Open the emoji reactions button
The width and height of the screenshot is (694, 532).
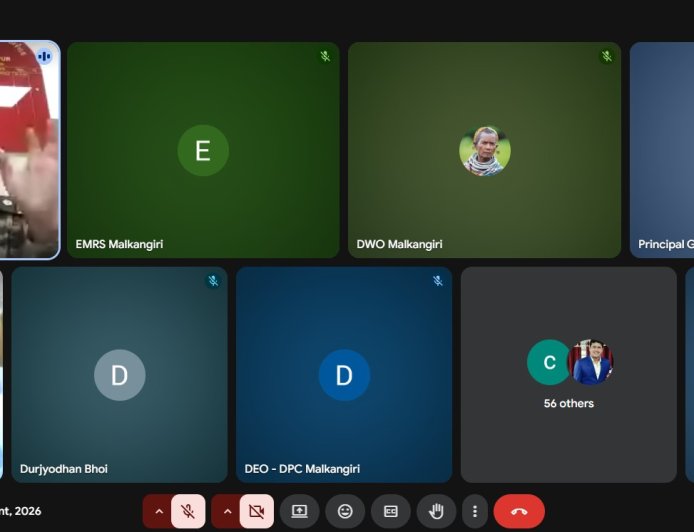tap(345, 511)
